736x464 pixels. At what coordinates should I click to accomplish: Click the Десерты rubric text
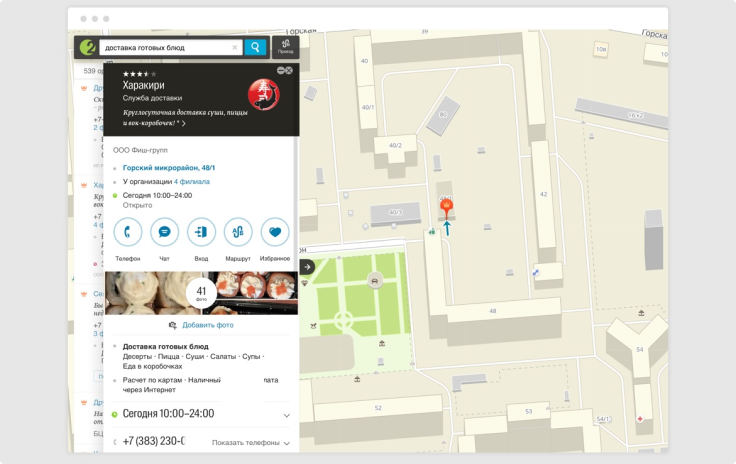point(137,357)
